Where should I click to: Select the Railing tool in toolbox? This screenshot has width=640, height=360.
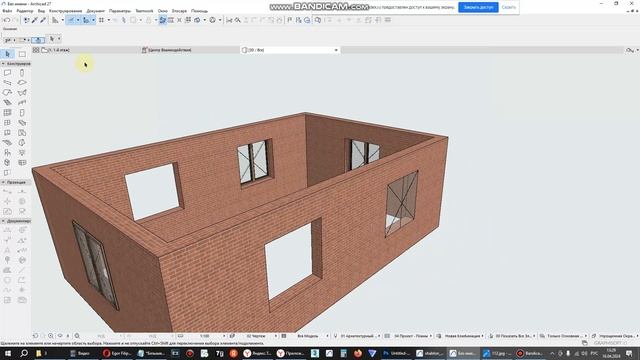click(x=22, y=102)
